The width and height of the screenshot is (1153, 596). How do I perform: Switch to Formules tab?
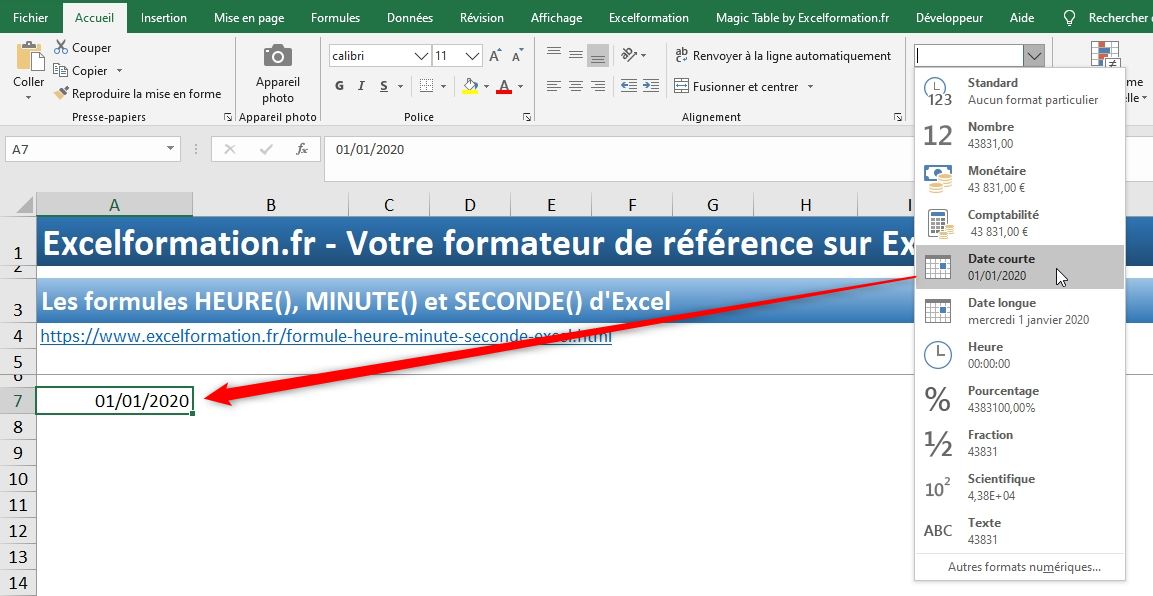pyautogui.click(x=335, y=18)
